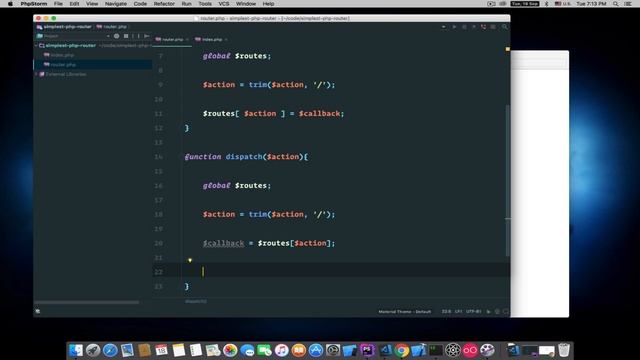Screen dimensions: 640x360
Task: Open FaceTime from the Dock
Action: [264, 350]
